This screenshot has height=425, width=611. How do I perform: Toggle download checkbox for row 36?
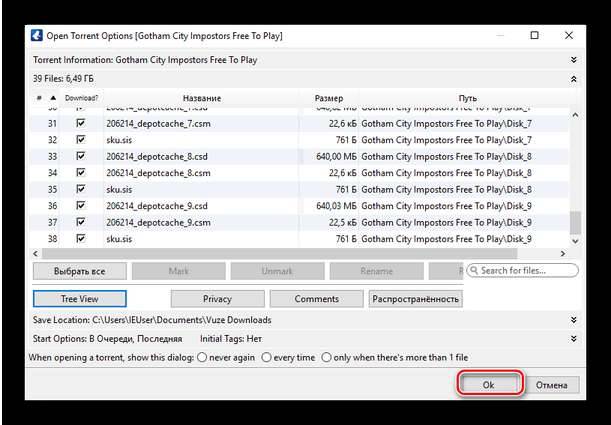[80, 206]
